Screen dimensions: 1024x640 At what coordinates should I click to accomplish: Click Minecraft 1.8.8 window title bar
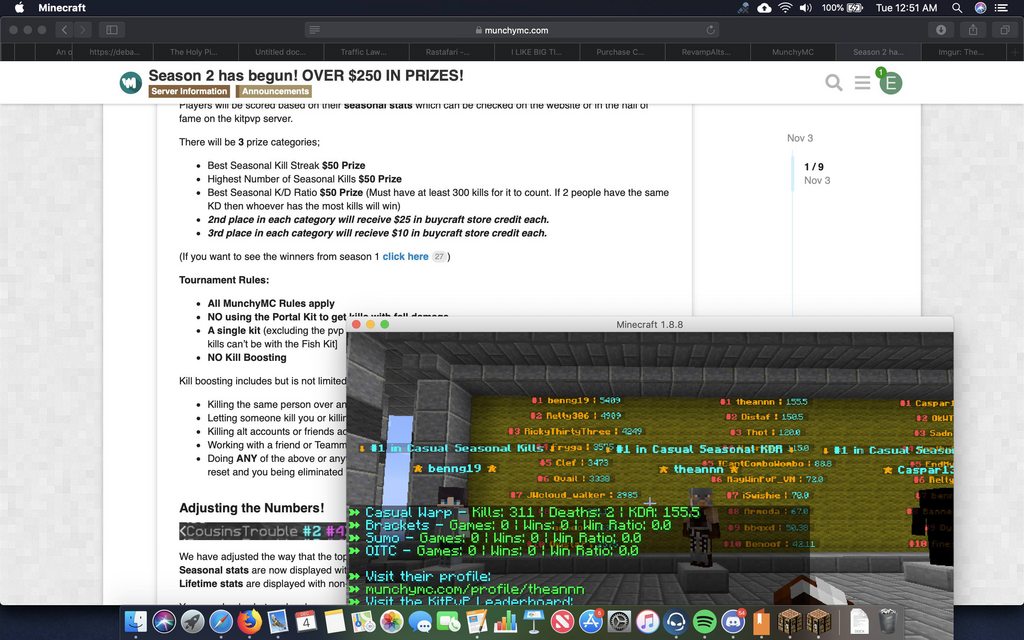click(x=649, y=325)
